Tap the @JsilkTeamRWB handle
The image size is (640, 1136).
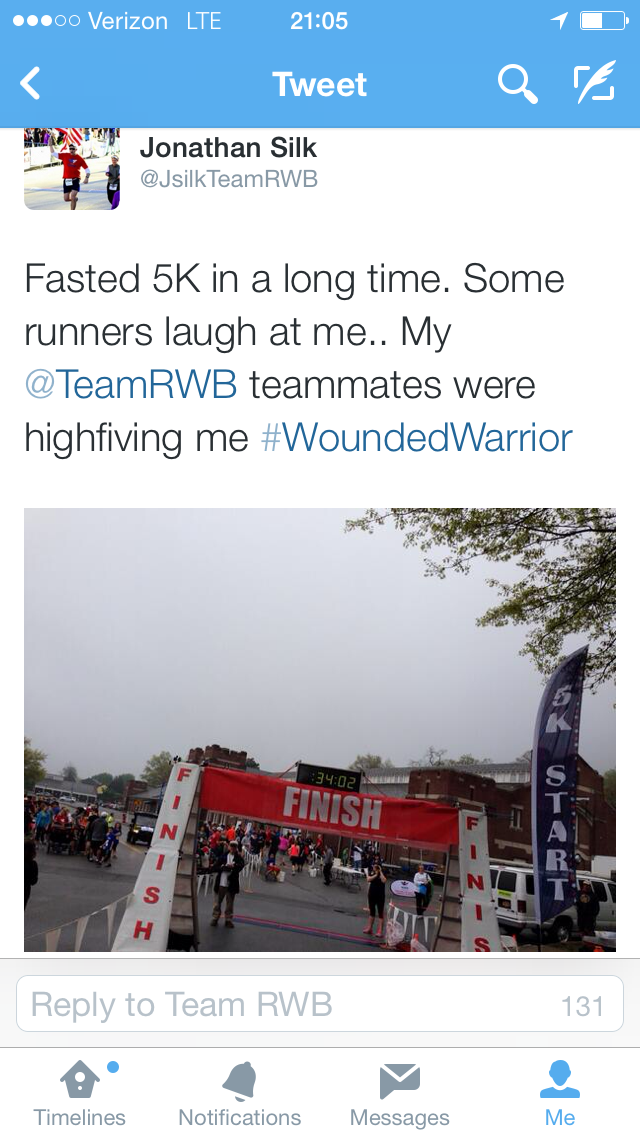click(228, 179)
